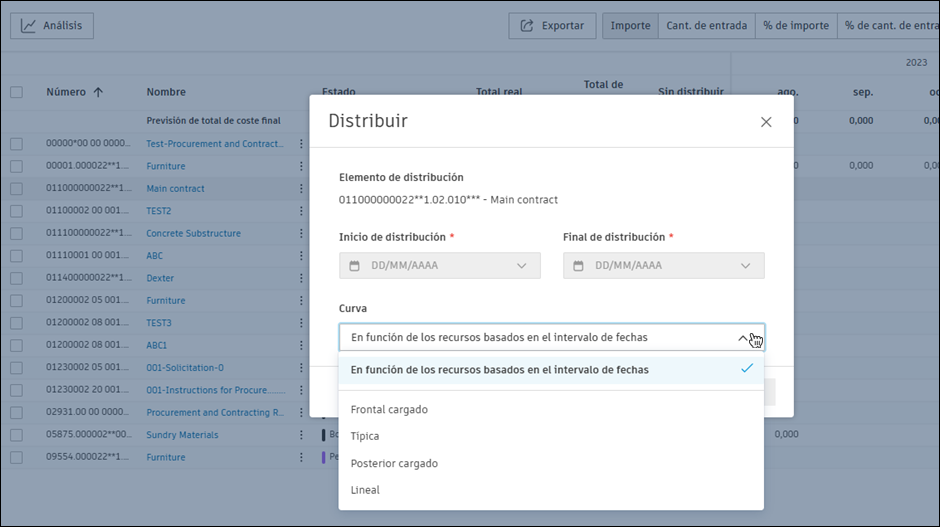This screenshot has width=940, height=527.
Task: Open the more menu for TEST3 row
Action: tap(301, 323)
